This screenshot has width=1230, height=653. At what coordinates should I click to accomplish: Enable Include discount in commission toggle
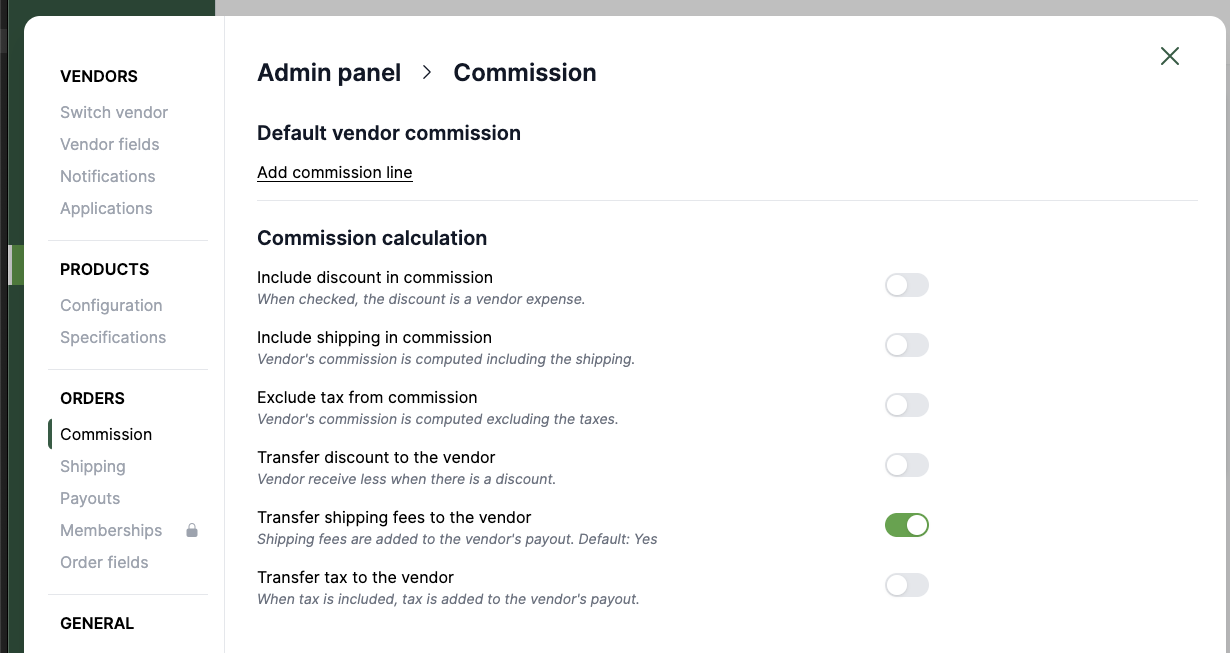[906, 285]
